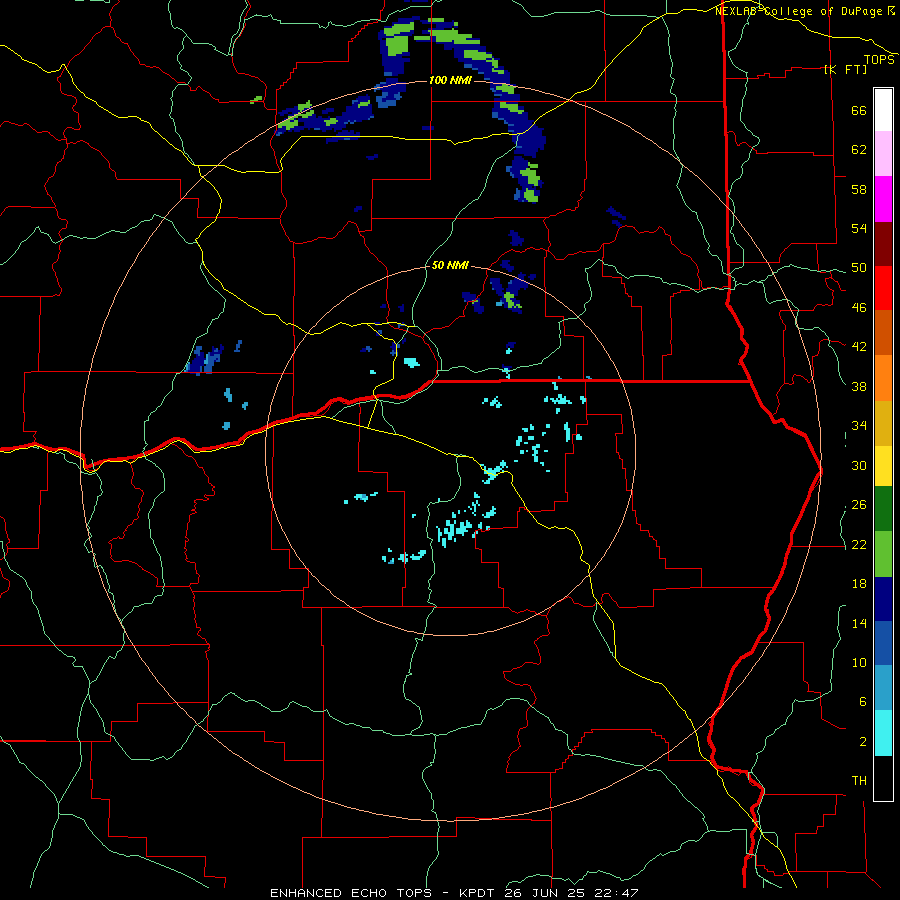Click the bright red 46-50 kft swatch

tap(883, 288)
